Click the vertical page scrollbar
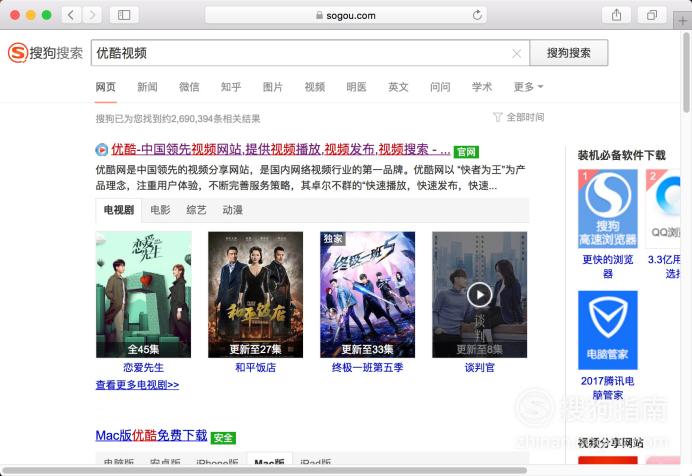 [x=686, y=72]
